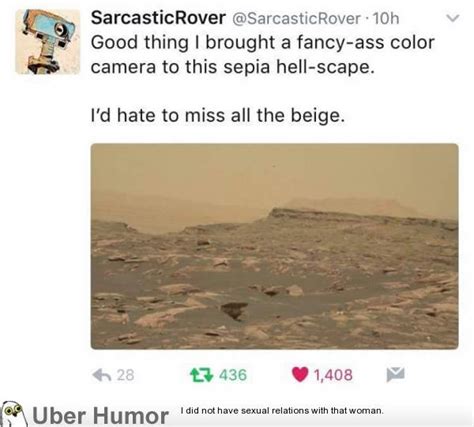Image resolution: width=474 pixels, height=427 pixels.
Task: Open the SarcasticRover display name
Action: tap(158, 18)
